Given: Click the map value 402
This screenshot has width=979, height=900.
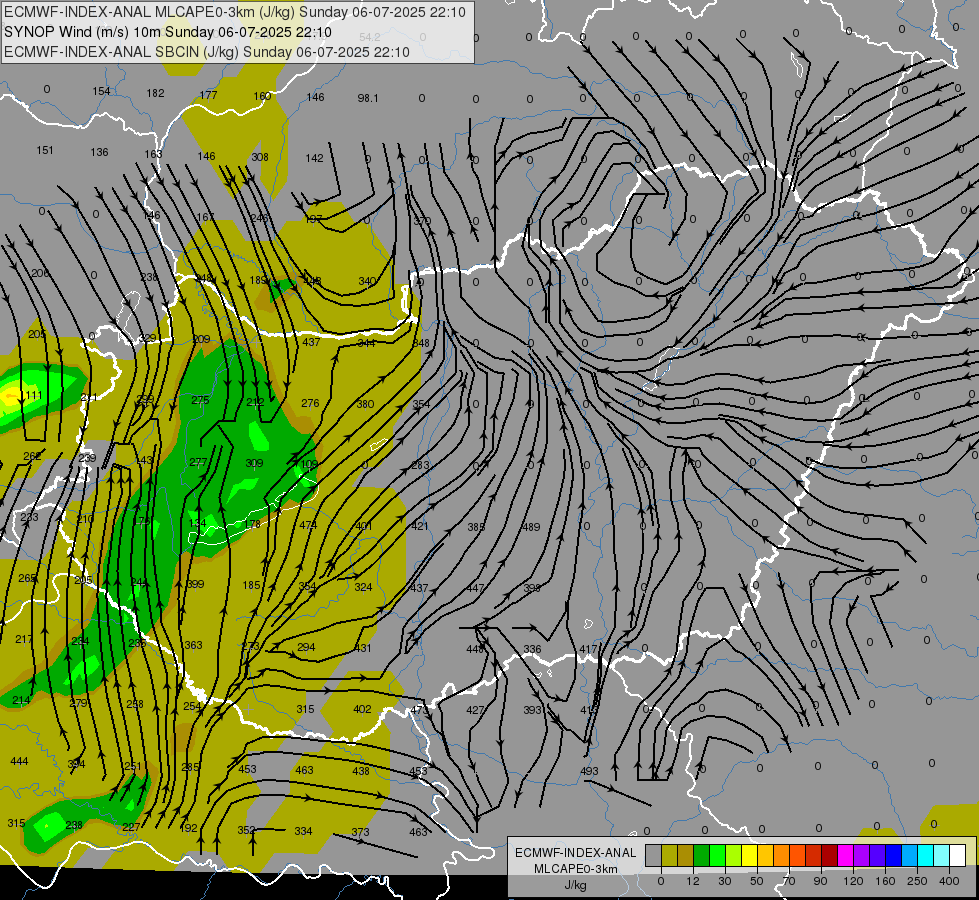Looking at the screenshot, I should pyautogui.click(x=362, y=710).
